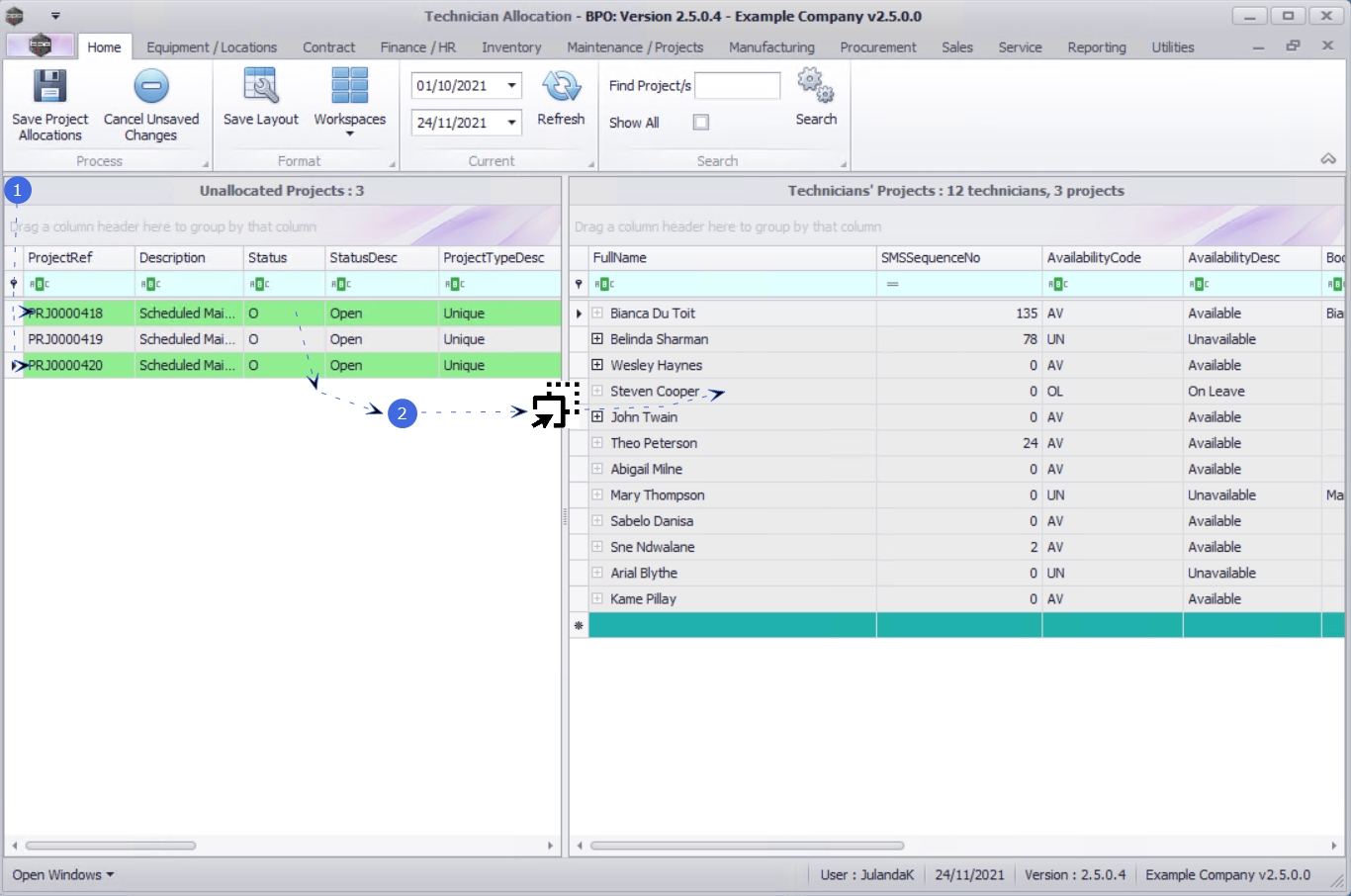The image size is (1351, 896).
Task: Open the quick access toolbar dropdown arrow
Action: (x=55, y=16)
